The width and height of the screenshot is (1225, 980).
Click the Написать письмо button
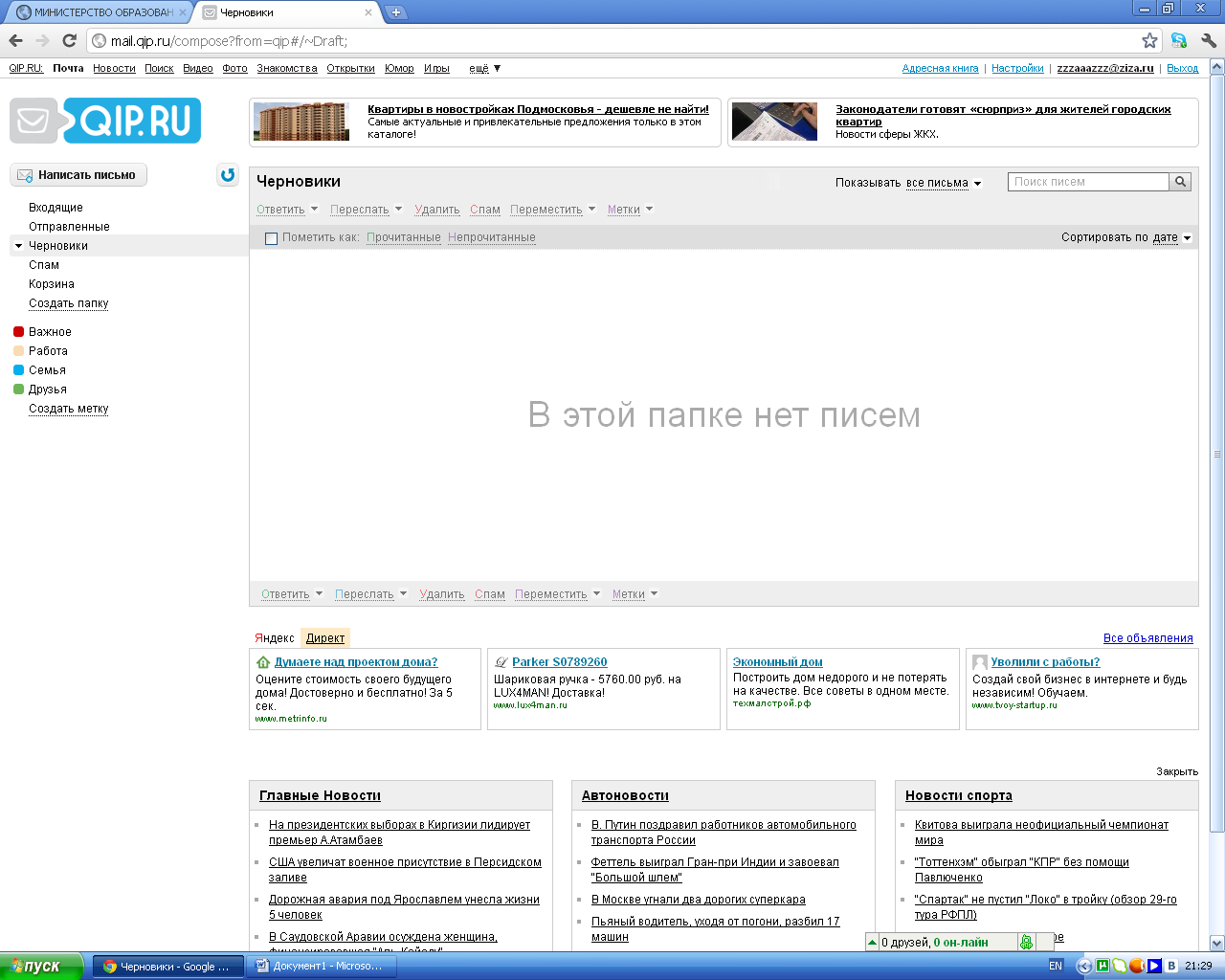78,175
